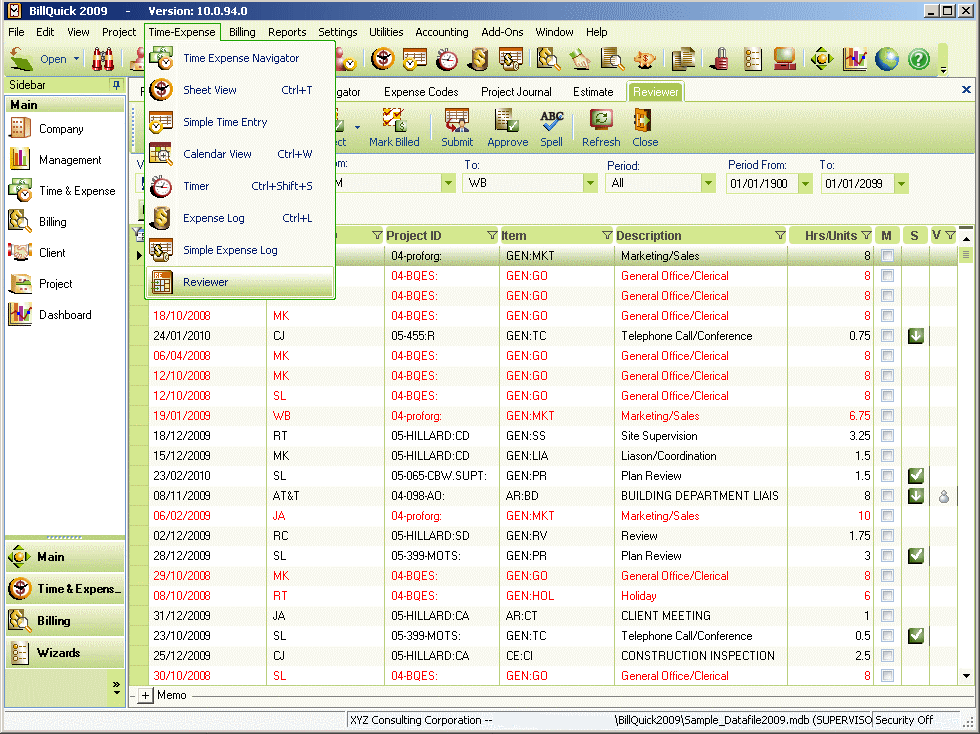Click the Refresh button
The height and width of the screenshot is (734, 980).
[x=601, y=128]
